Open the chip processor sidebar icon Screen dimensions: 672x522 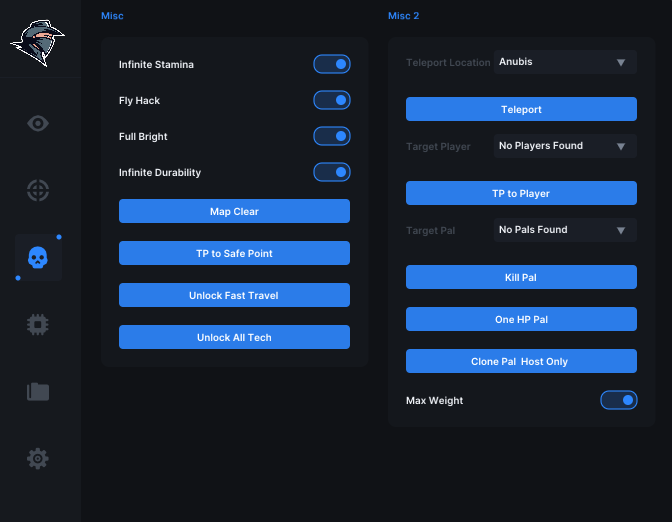click(x=38, y=324)
